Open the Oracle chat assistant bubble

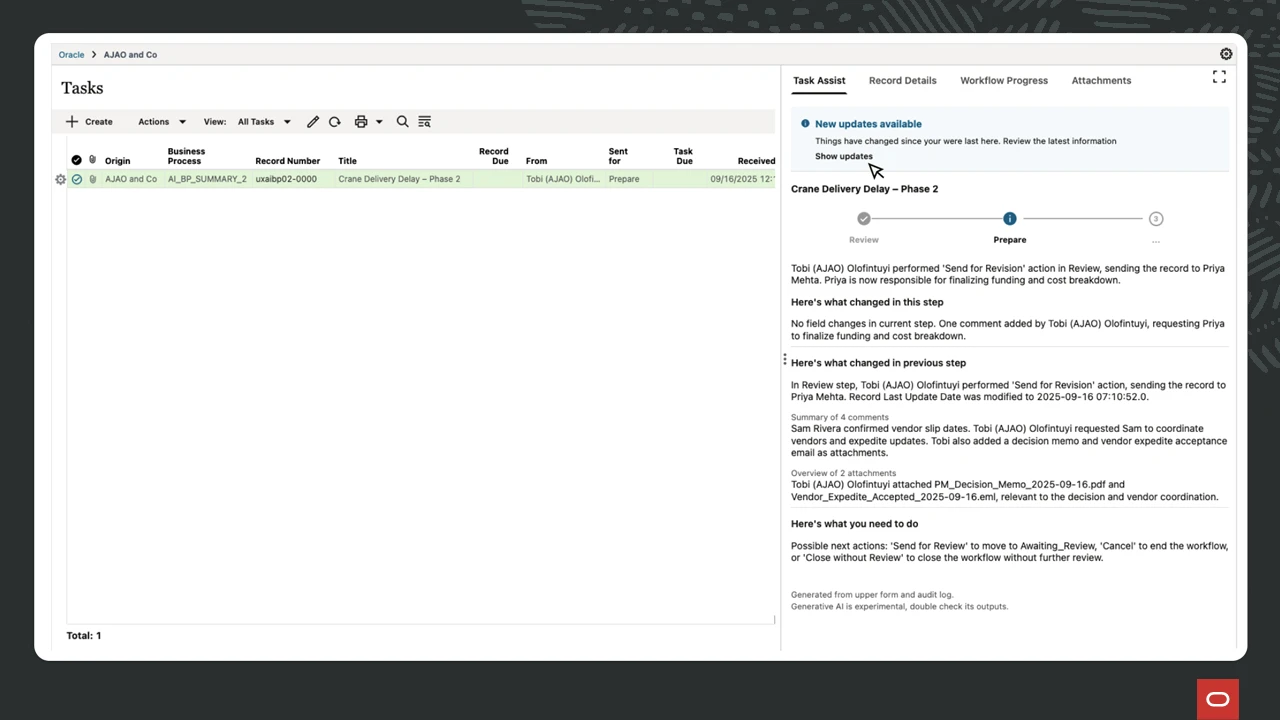click(x=1218, y=699)
